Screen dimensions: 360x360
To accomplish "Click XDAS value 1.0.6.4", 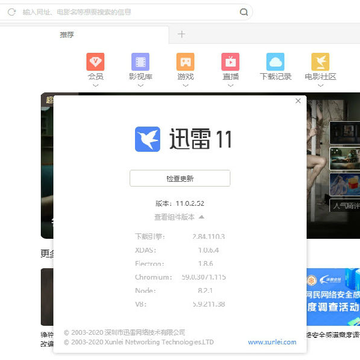I will [x=208, y=250].
